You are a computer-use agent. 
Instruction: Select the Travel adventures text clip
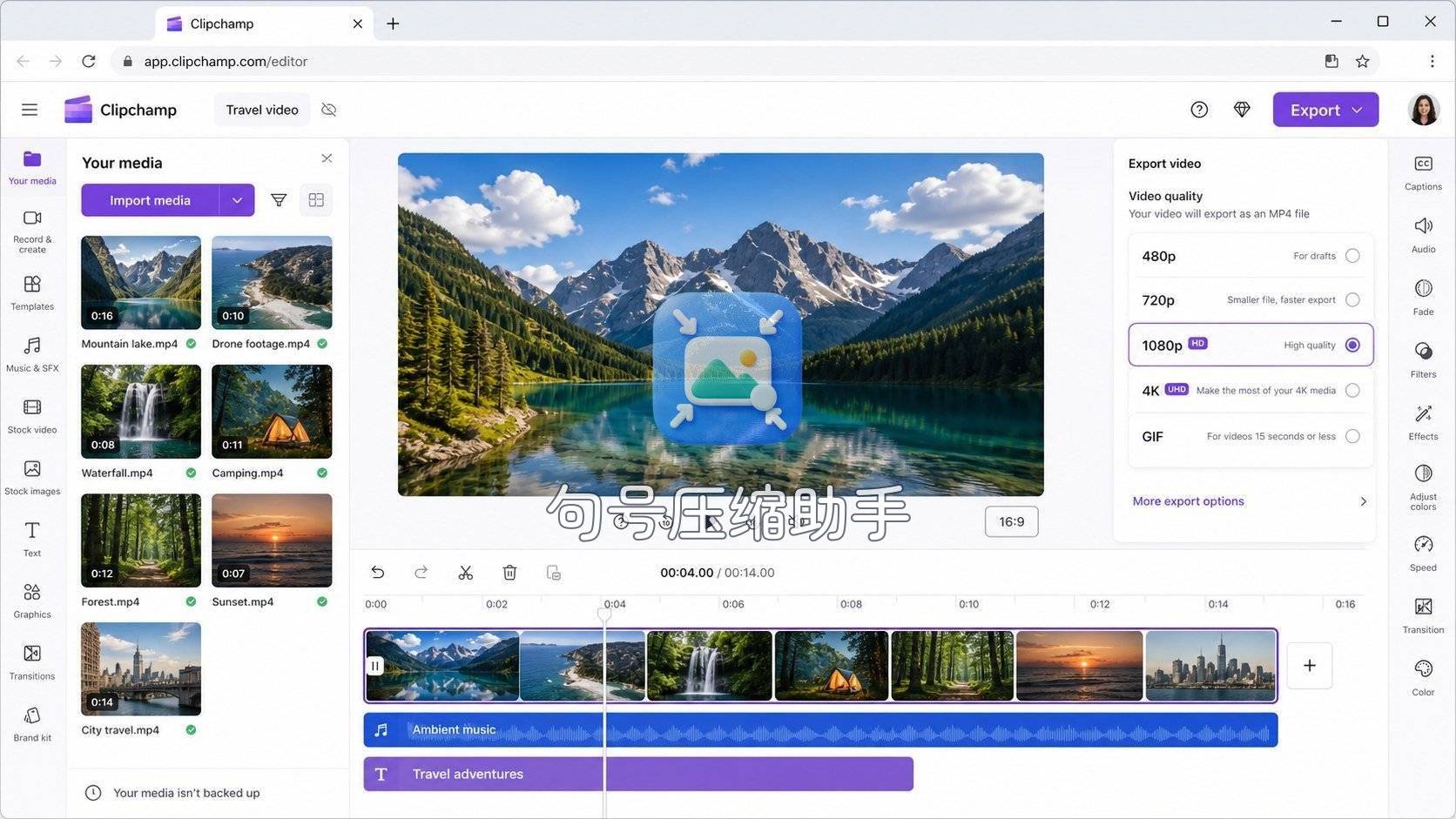(x=638, y=774)
